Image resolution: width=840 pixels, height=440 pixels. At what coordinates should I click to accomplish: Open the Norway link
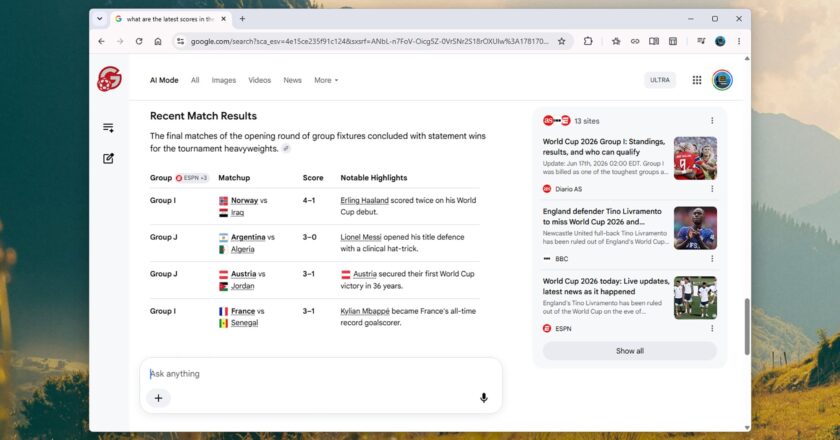(x=244, y=200)
